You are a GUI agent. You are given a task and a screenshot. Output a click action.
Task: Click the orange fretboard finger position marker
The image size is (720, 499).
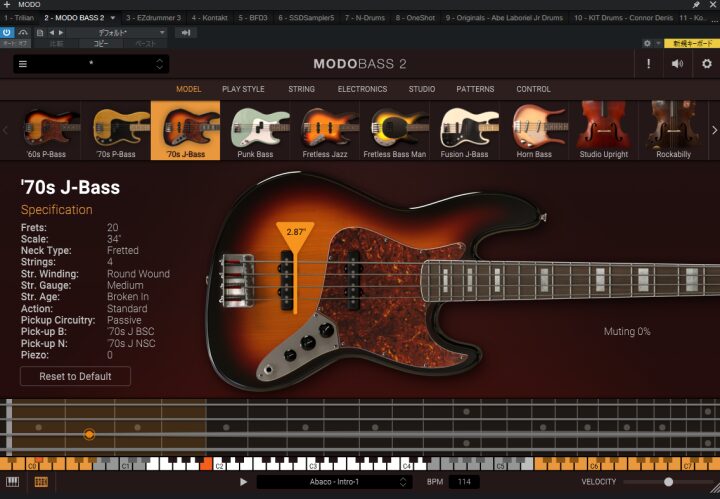(90, 434)
